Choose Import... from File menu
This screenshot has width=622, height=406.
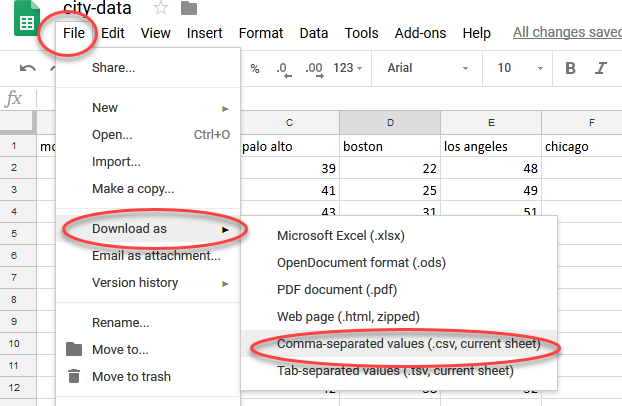click(x=148, y=162)
